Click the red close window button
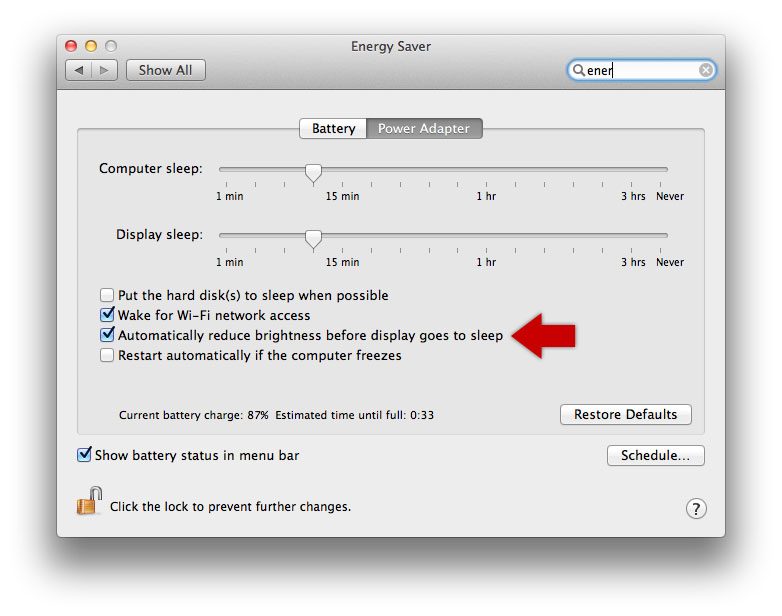This screenshot has width=782, height=616. coord(71,46)
